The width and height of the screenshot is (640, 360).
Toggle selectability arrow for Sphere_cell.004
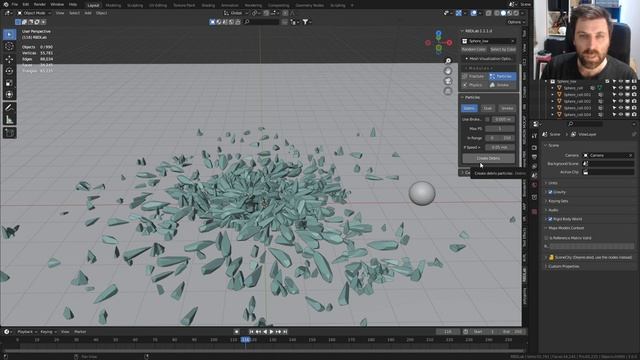614,115
